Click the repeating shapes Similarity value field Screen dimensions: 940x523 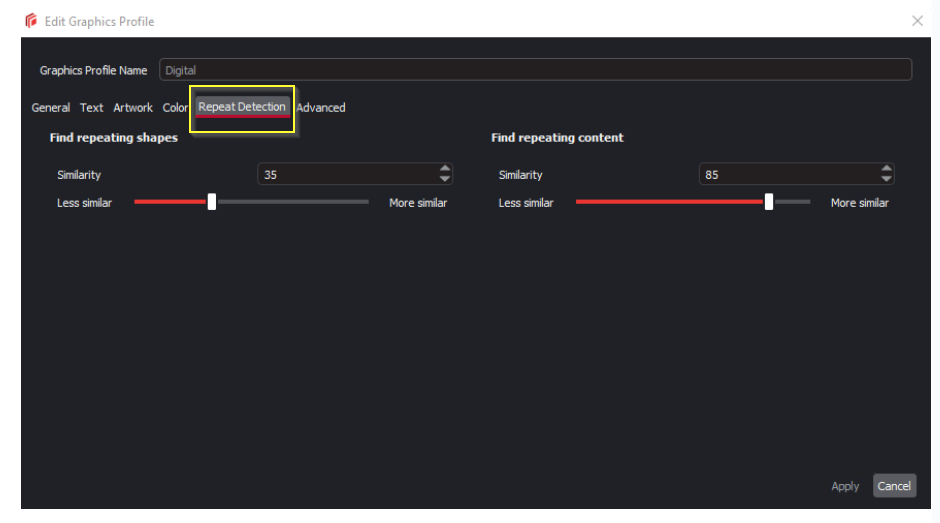(x=345, y=175)
